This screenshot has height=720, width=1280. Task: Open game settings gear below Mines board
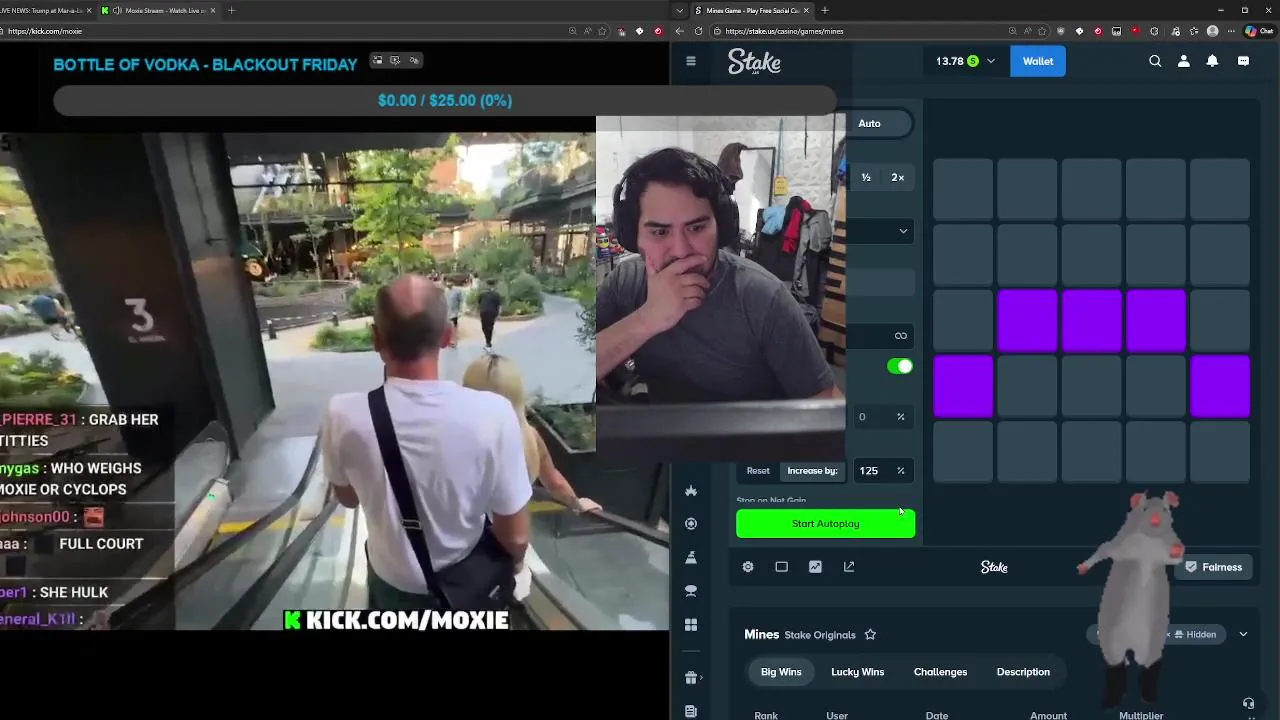pos(748,567)
